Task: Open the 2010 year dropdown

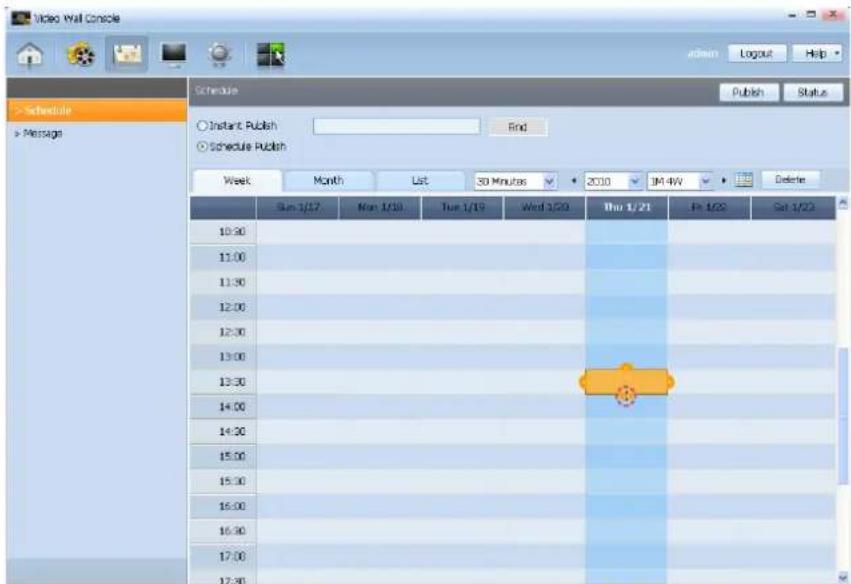Action: (613, 181)
